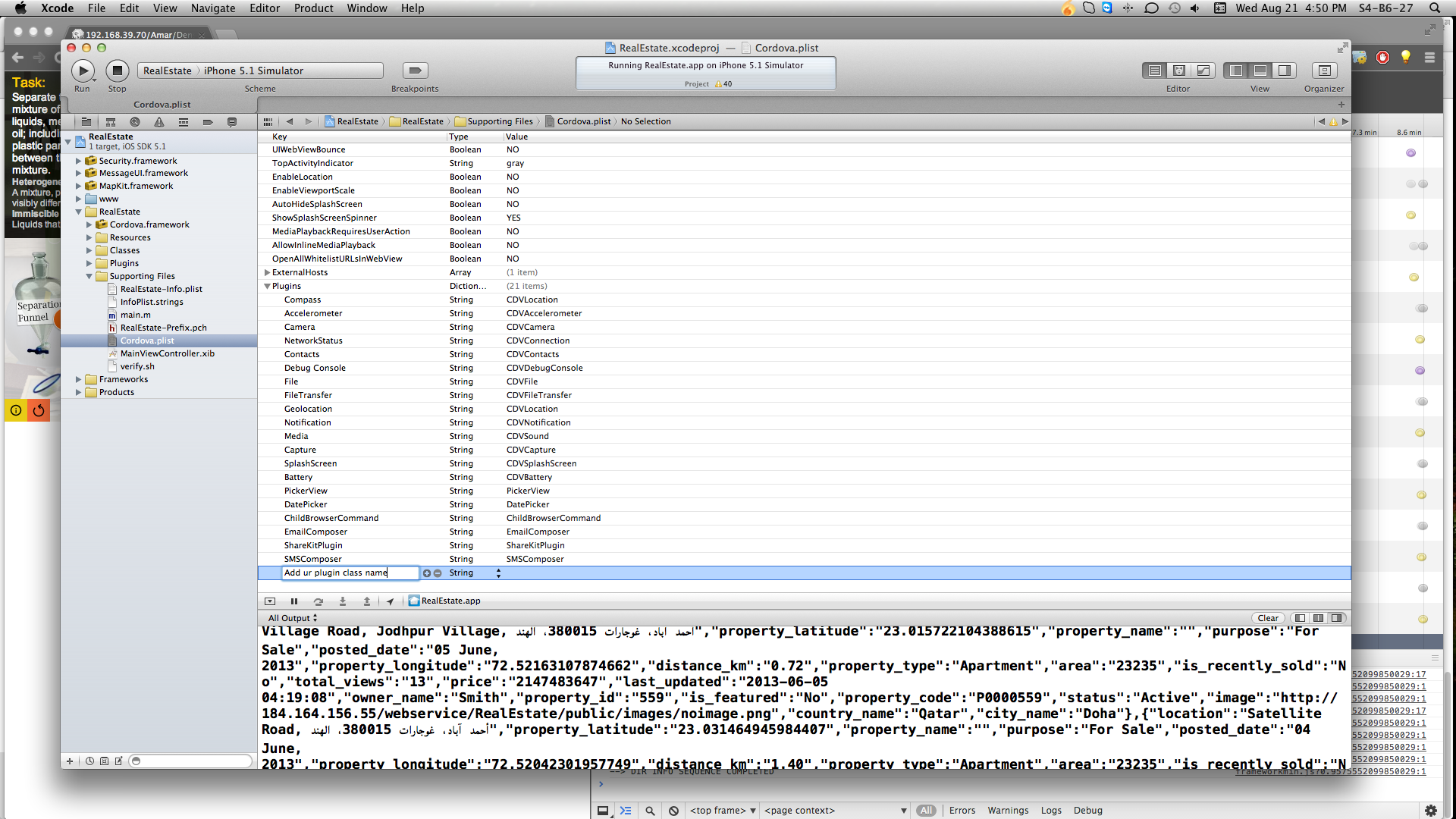Open the Log navigator

click(232, 122)
